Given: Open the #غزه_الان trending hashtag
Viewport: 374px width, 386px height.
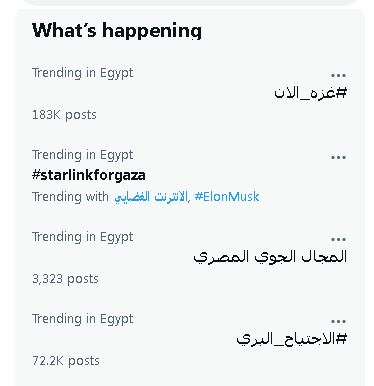Looking at the screenshot, I should pyautogui.click(x=310, y=93).
